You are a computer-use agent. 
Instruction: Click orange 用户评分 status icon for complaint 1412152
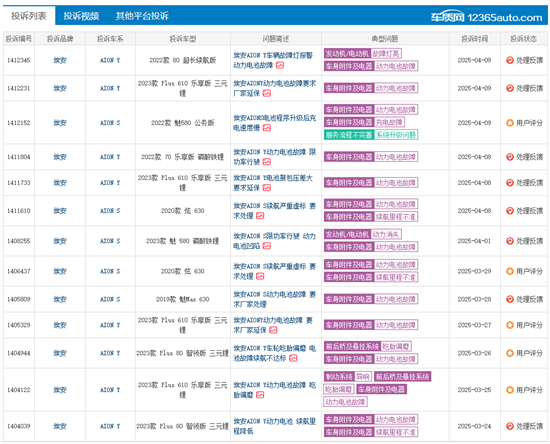pyautogui.click(x=510, y=123)
